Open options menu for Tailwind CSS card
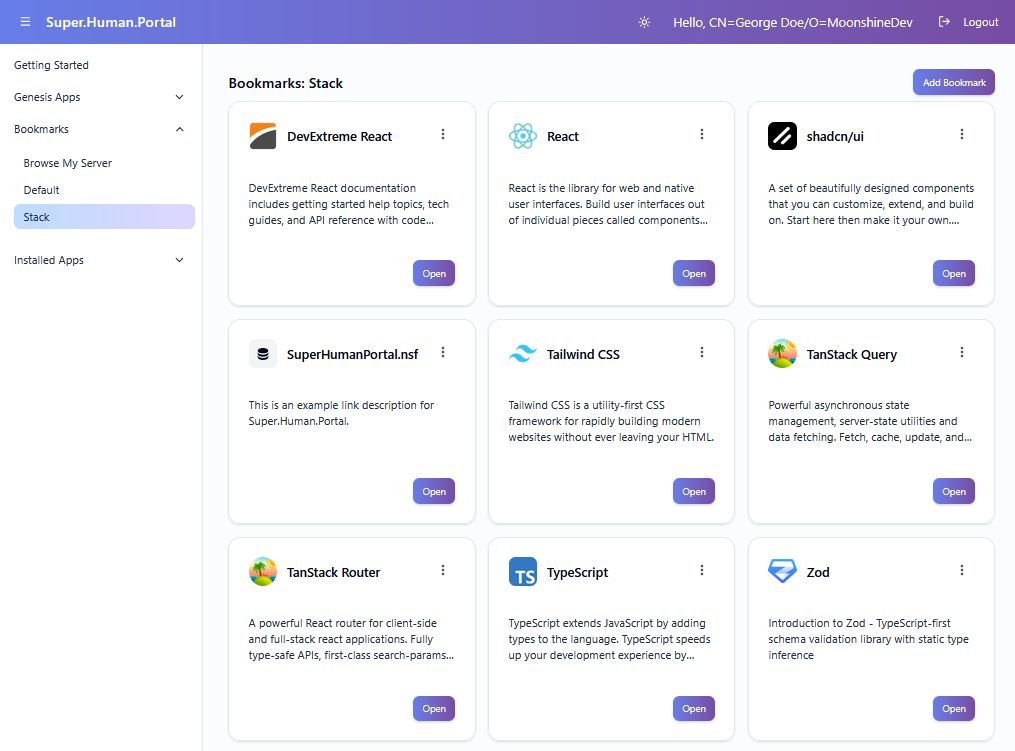1015x751 pixels. pyautogui.click(x=702, y=352)
